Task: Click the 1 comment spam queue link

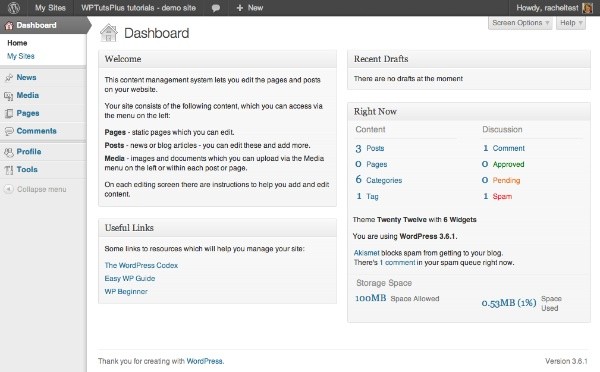Action: (x=397, y=263)
